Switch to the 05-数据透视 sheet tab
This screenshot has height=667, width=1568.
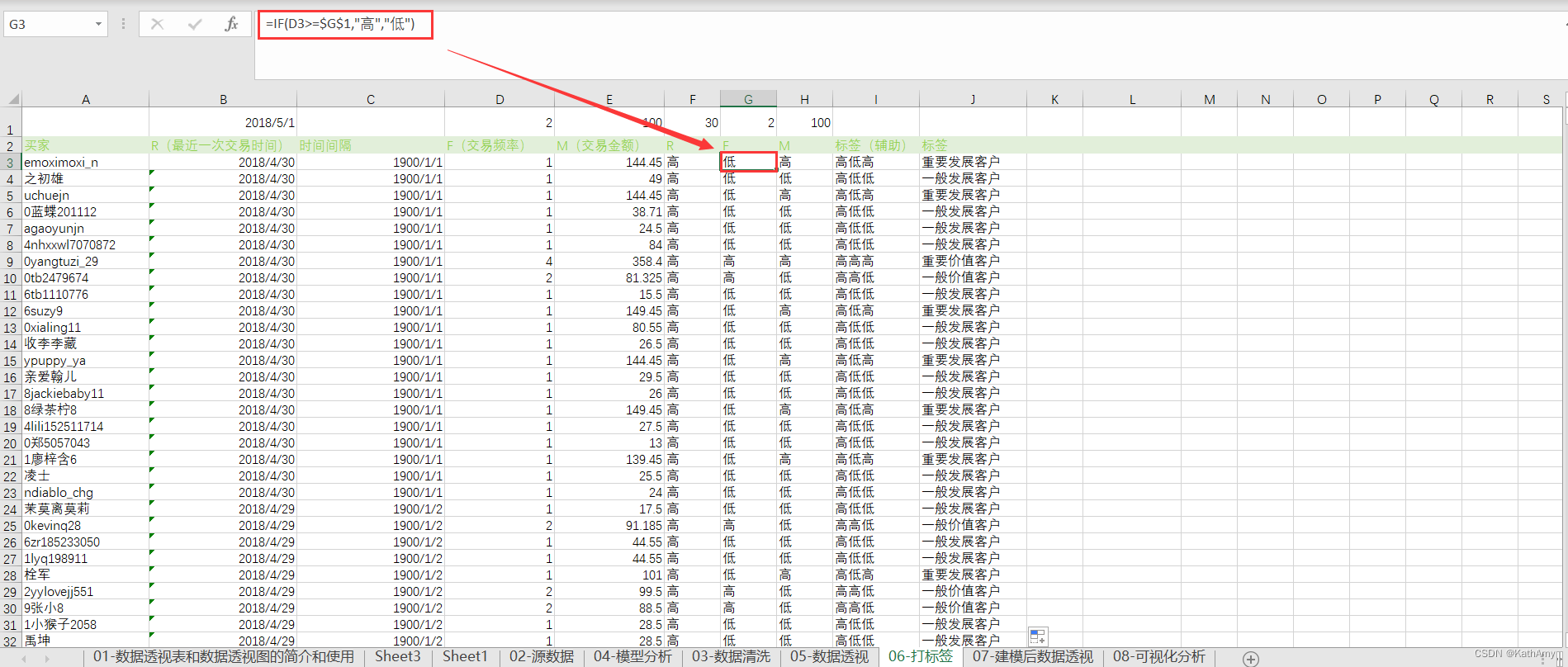click(x=830, y=656)
